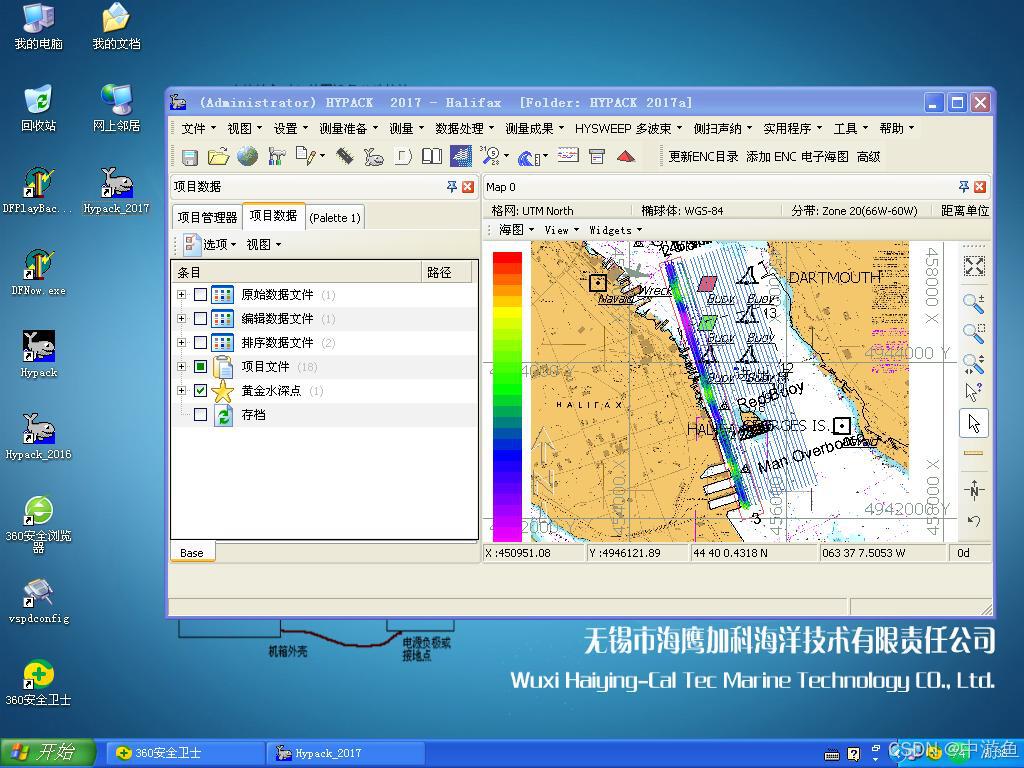Expand the 项目文件 tree node
Image resolution: width=1024 pixels, height=768 pixels.
pyautogui.click(x=182, y=366)
